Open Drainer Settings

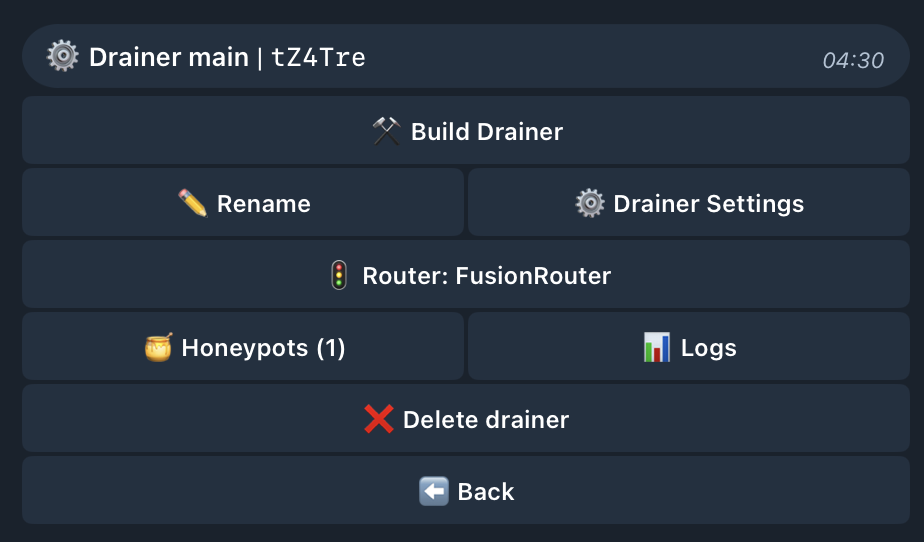point(689,202)
